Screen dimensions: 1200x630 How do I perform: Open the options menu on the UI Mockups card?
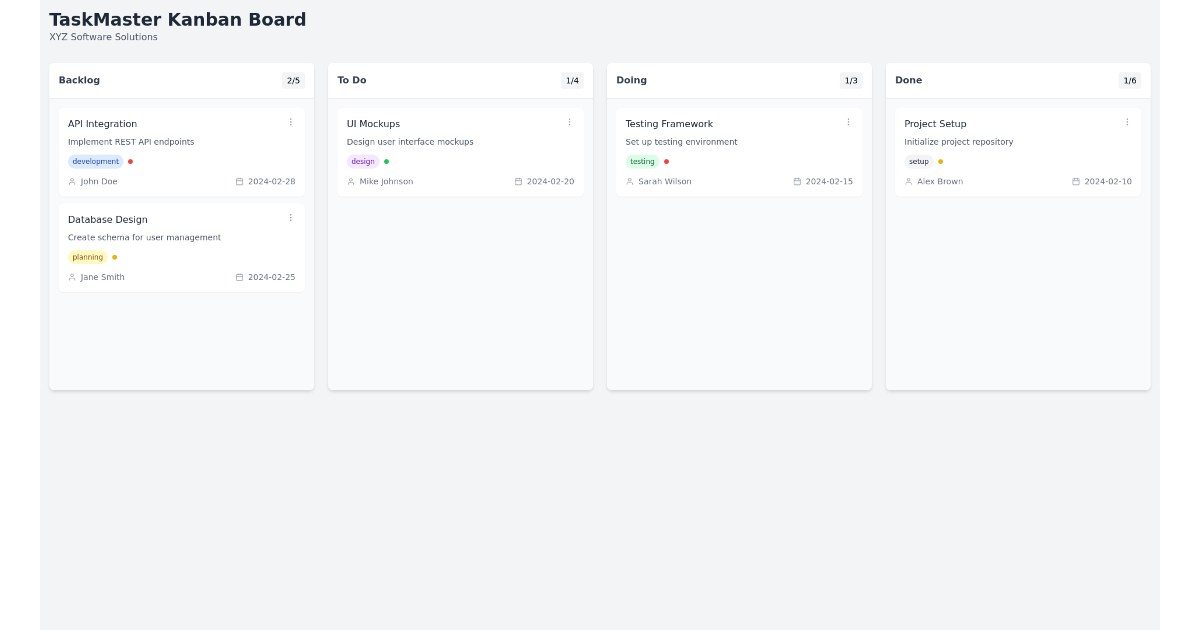pyautogui.click(x=570, y=121)
